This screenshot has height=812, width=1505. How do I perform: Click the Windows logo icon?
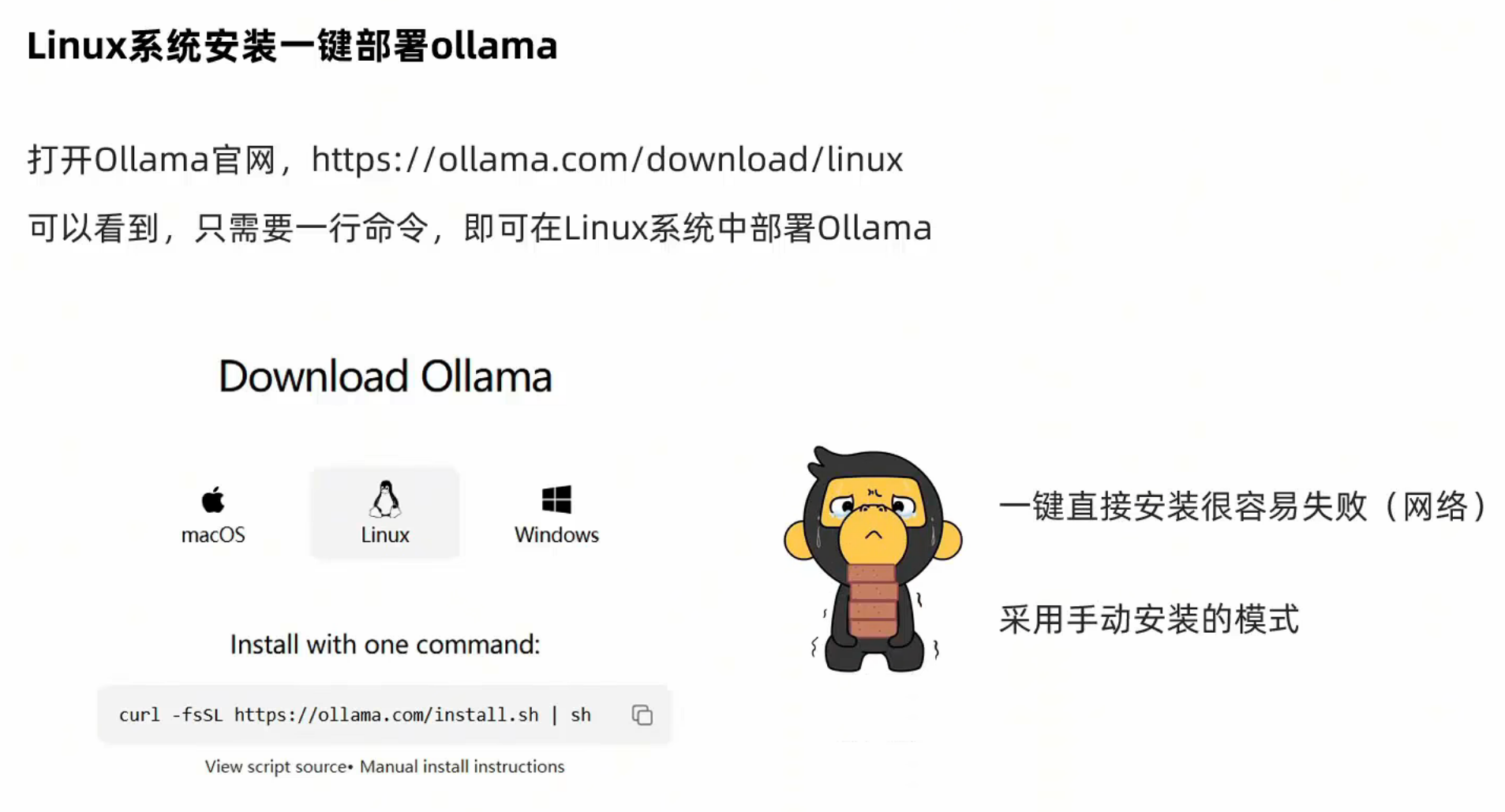click(556, 500)
